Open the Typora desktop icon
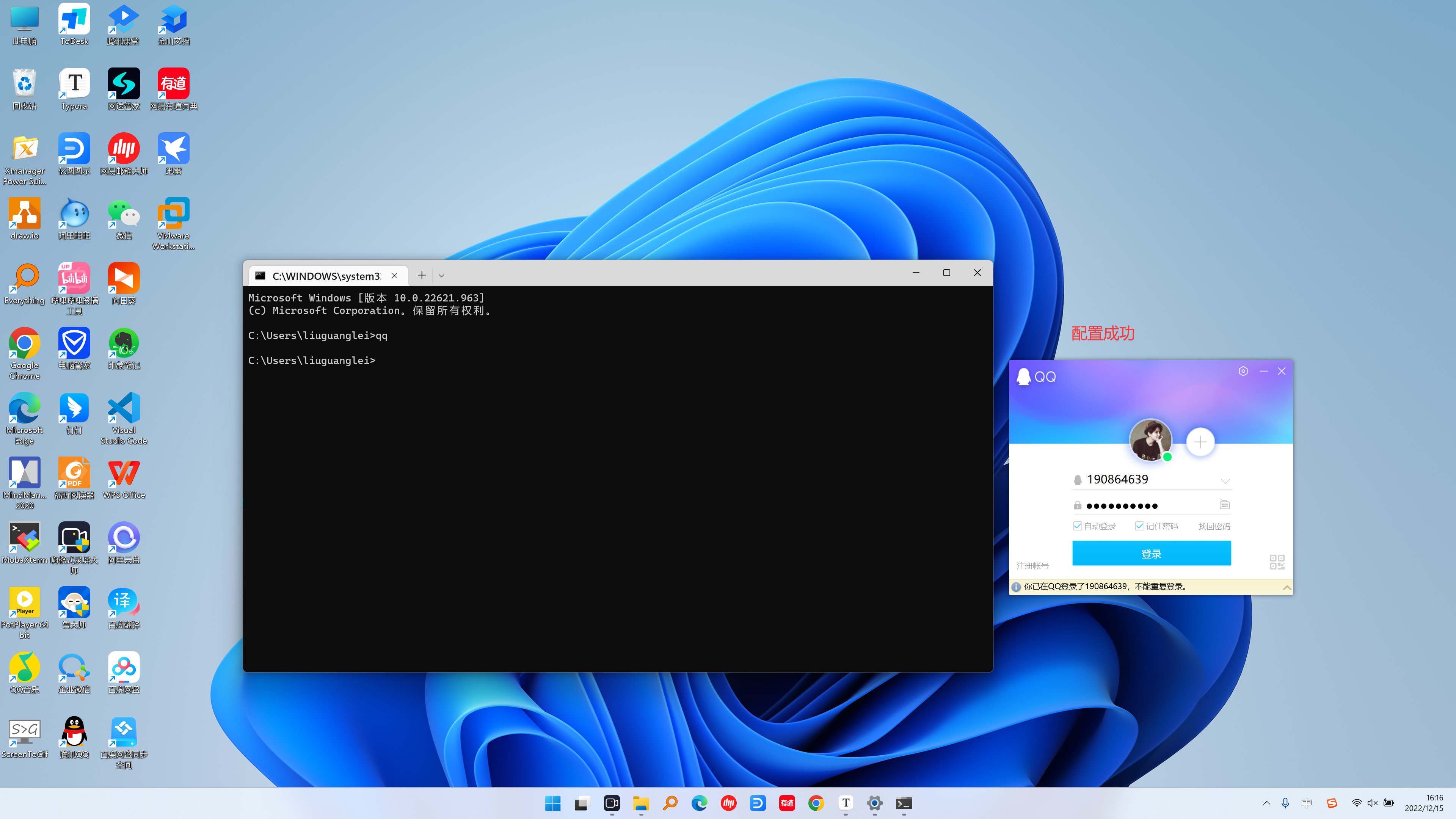The image size is (1456, 819). (x=74, y=89)
